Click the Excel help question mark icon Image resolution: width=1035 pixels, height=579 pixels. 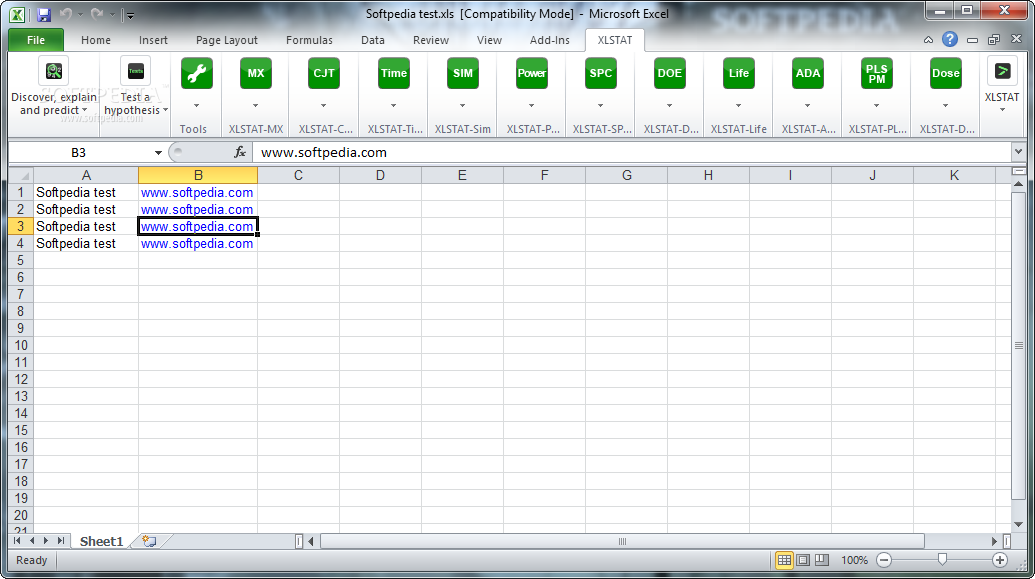(950, 40)
